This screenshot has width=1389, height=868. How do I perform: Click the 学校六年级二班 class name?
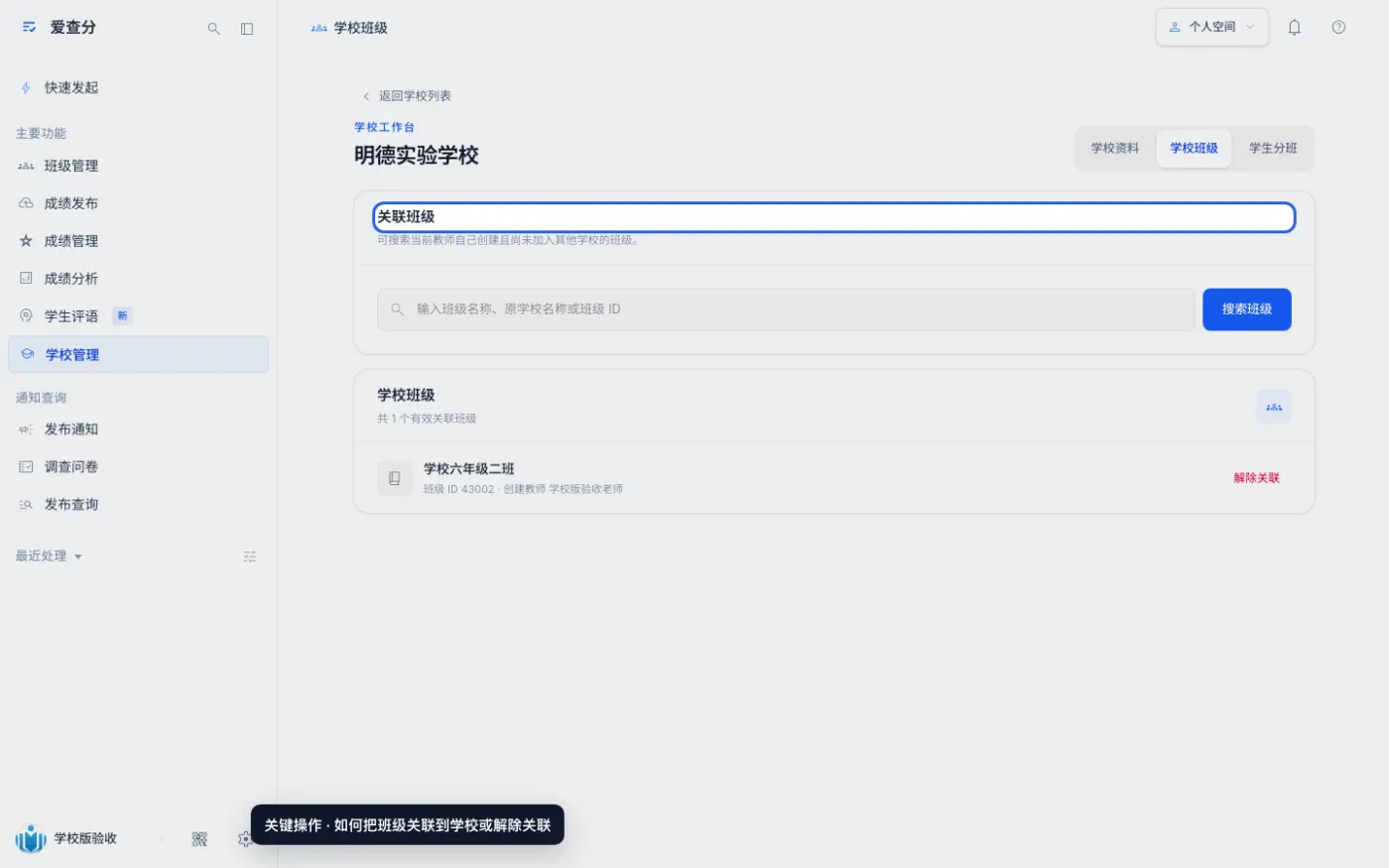(x=469, y=469)
